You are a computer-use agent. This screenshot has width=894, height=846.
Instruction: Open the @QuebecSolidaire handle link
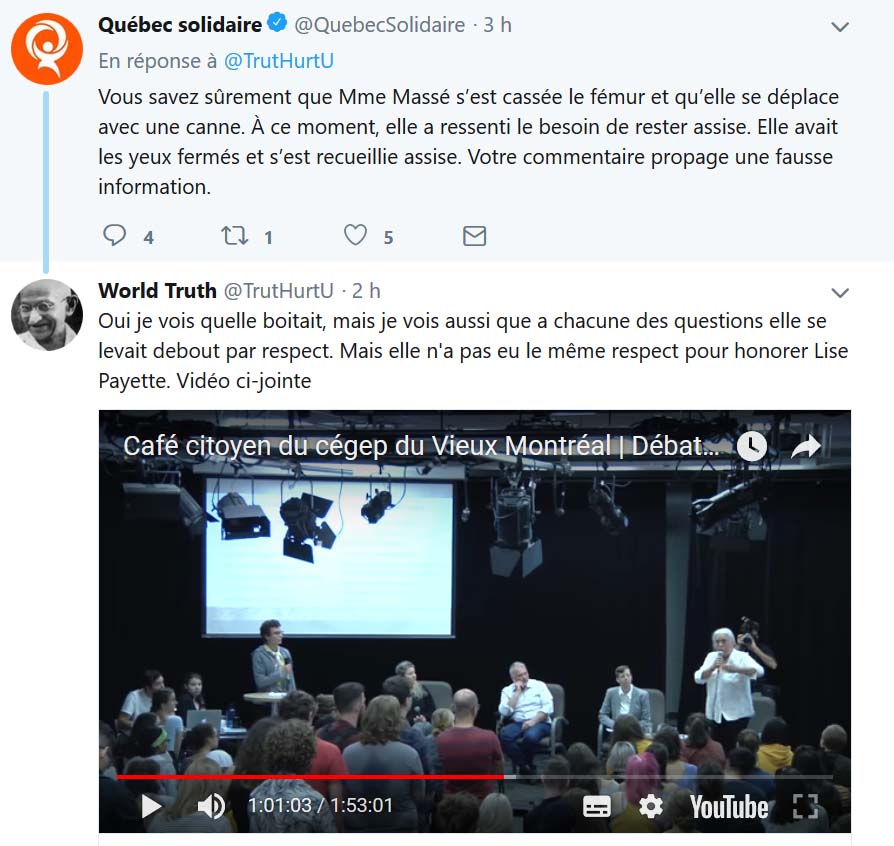click(380, 25)
